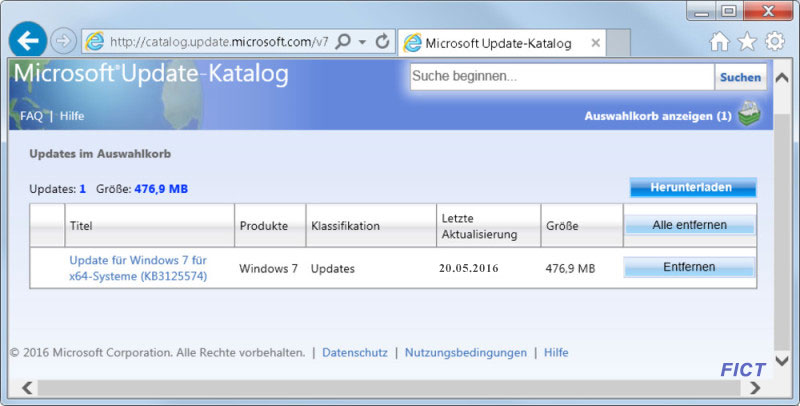Minimize the browser window
800x406 pixels.
tap(702, 11)
